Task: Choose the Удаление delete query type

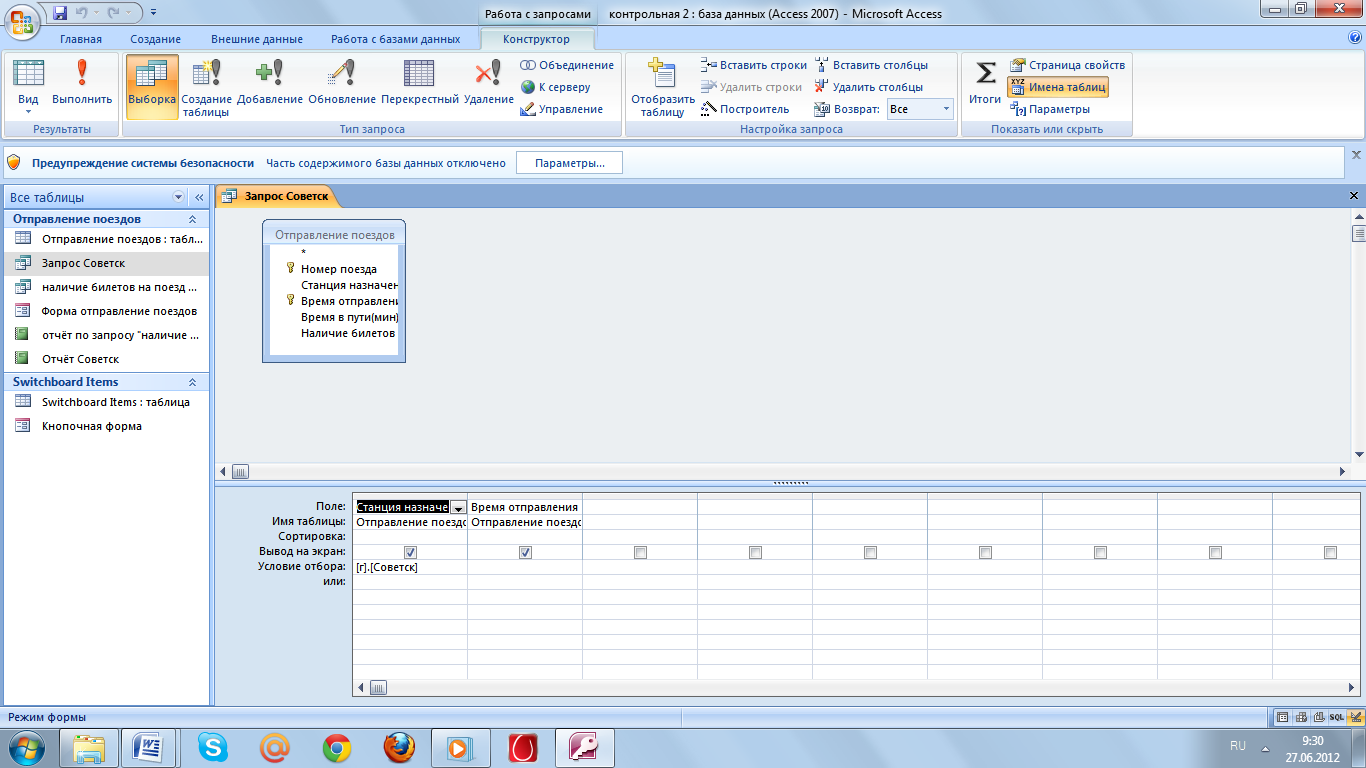Action: coord(488,85)
